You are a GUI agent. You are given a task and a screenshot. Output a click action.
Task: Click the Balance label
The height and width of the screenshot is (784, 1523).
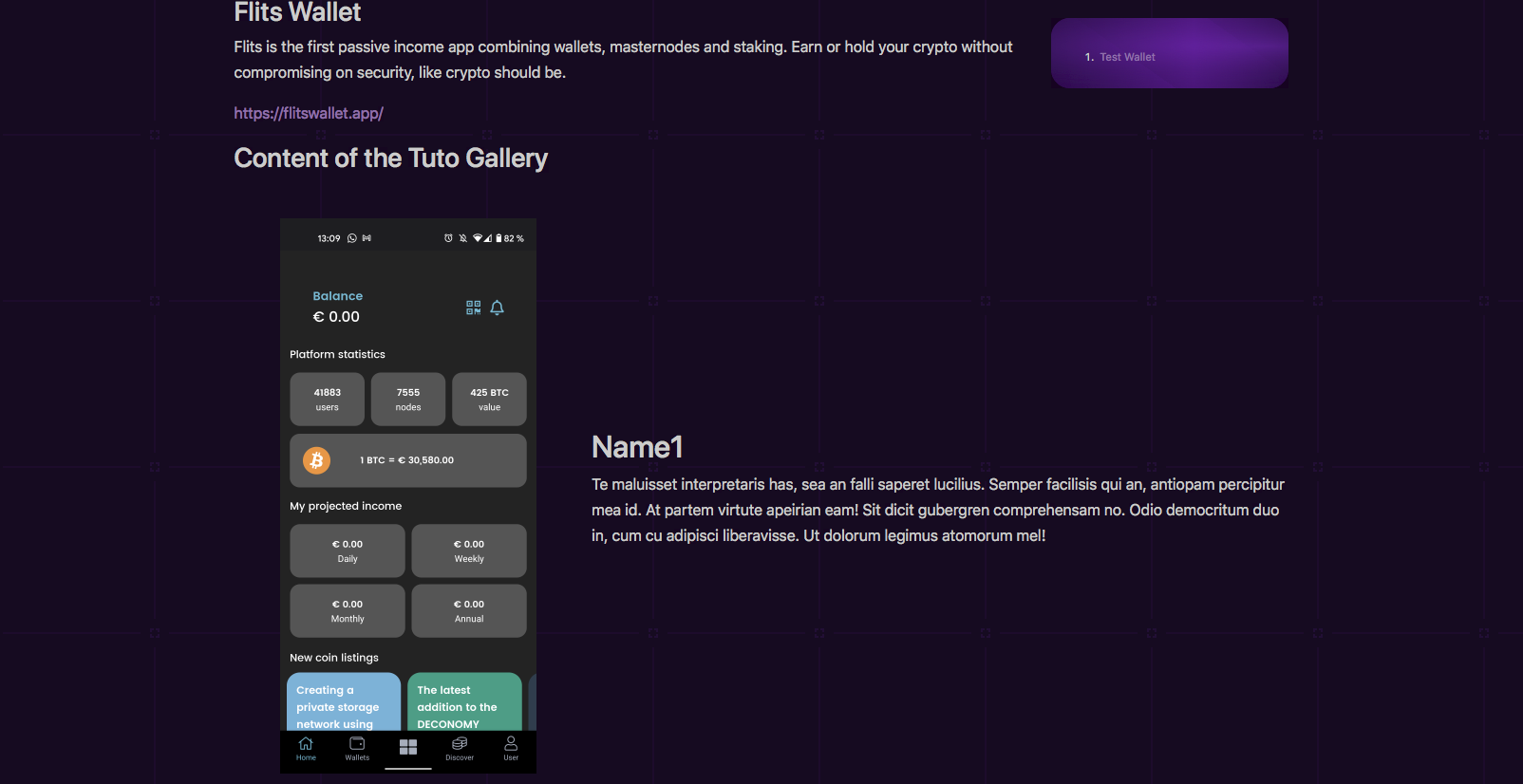pyautogui.click(x=338, y=296)
